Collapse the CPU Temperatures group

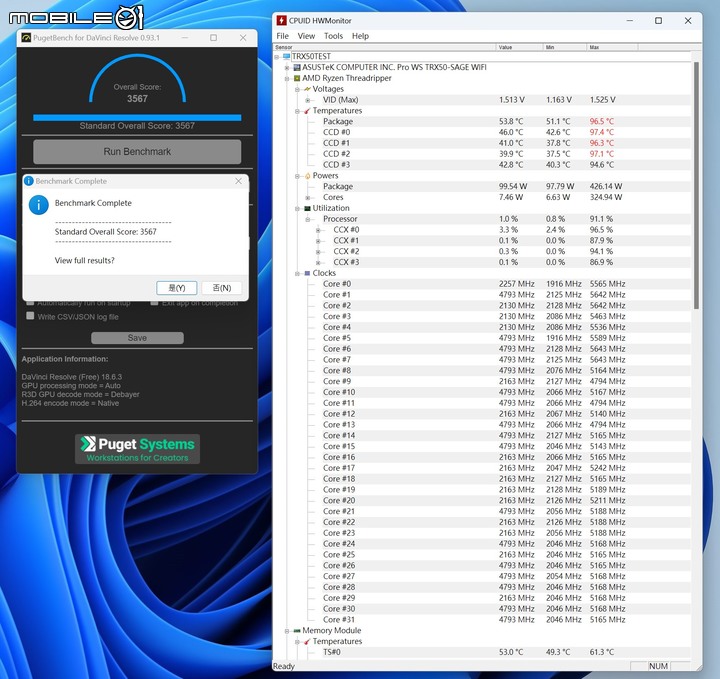297,111
